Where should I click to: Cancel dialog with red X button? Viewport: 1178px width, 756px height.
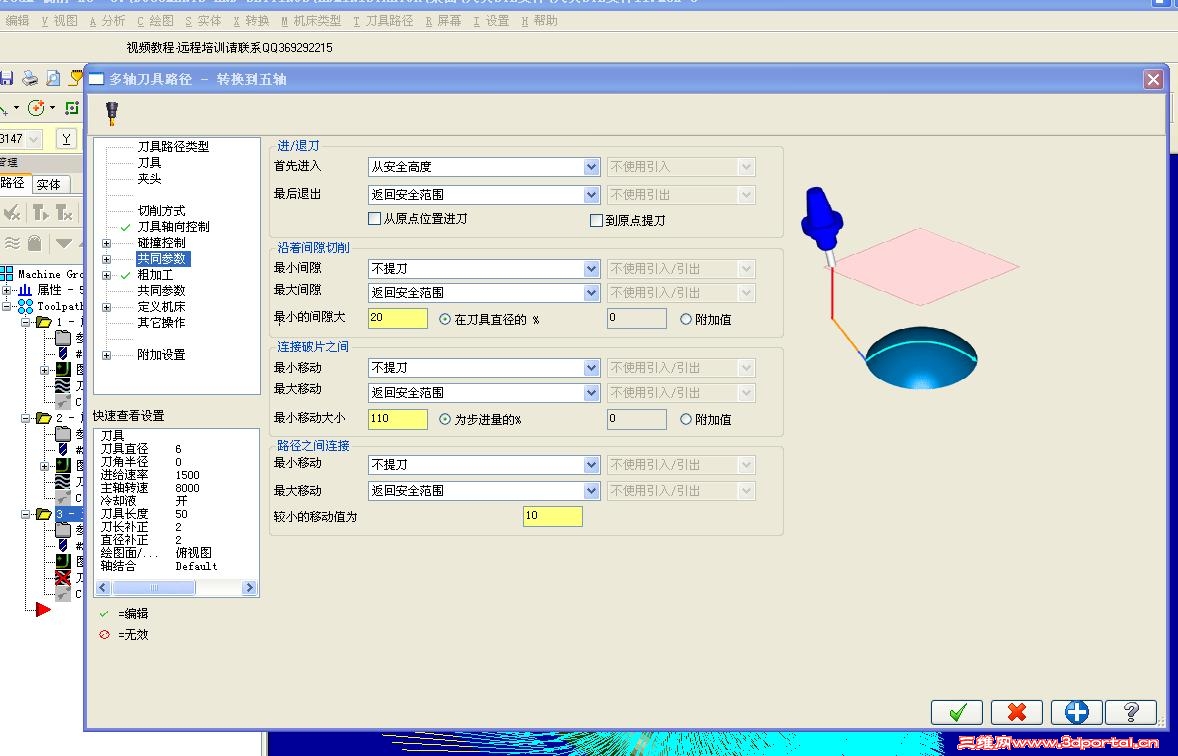(1016, 712)
